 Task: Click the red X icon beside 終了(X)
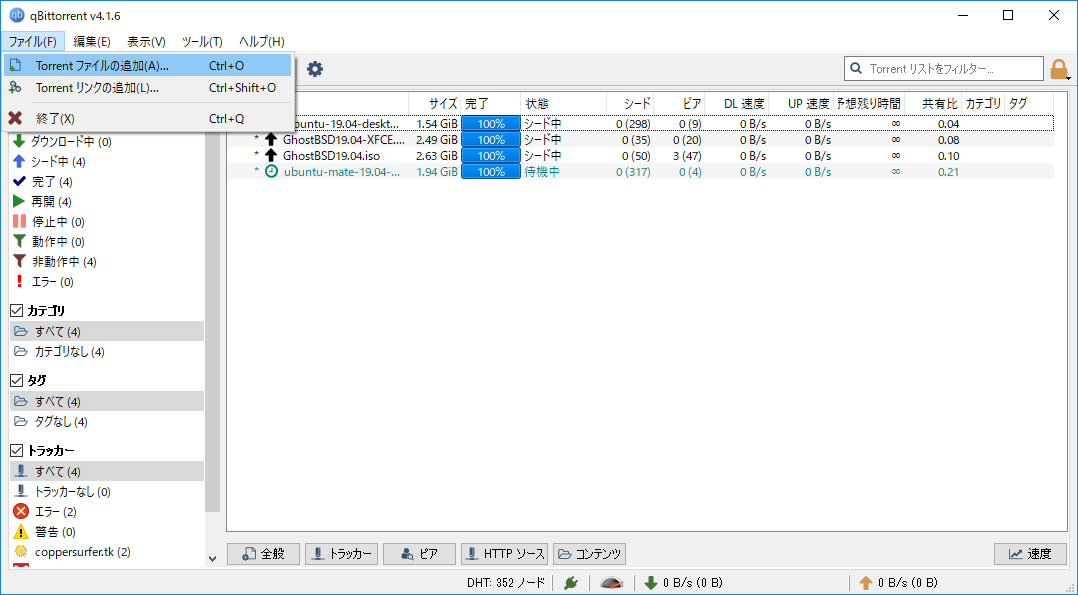[x=15, y=118]
